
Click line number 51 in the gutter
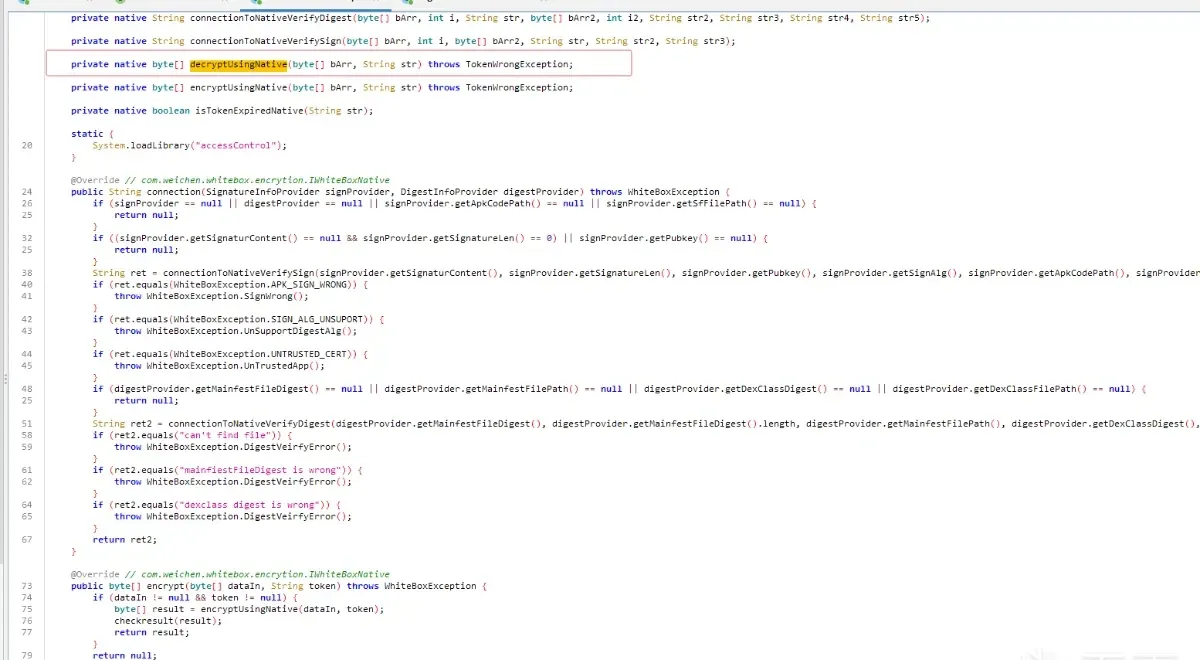[x=26, y=423]
